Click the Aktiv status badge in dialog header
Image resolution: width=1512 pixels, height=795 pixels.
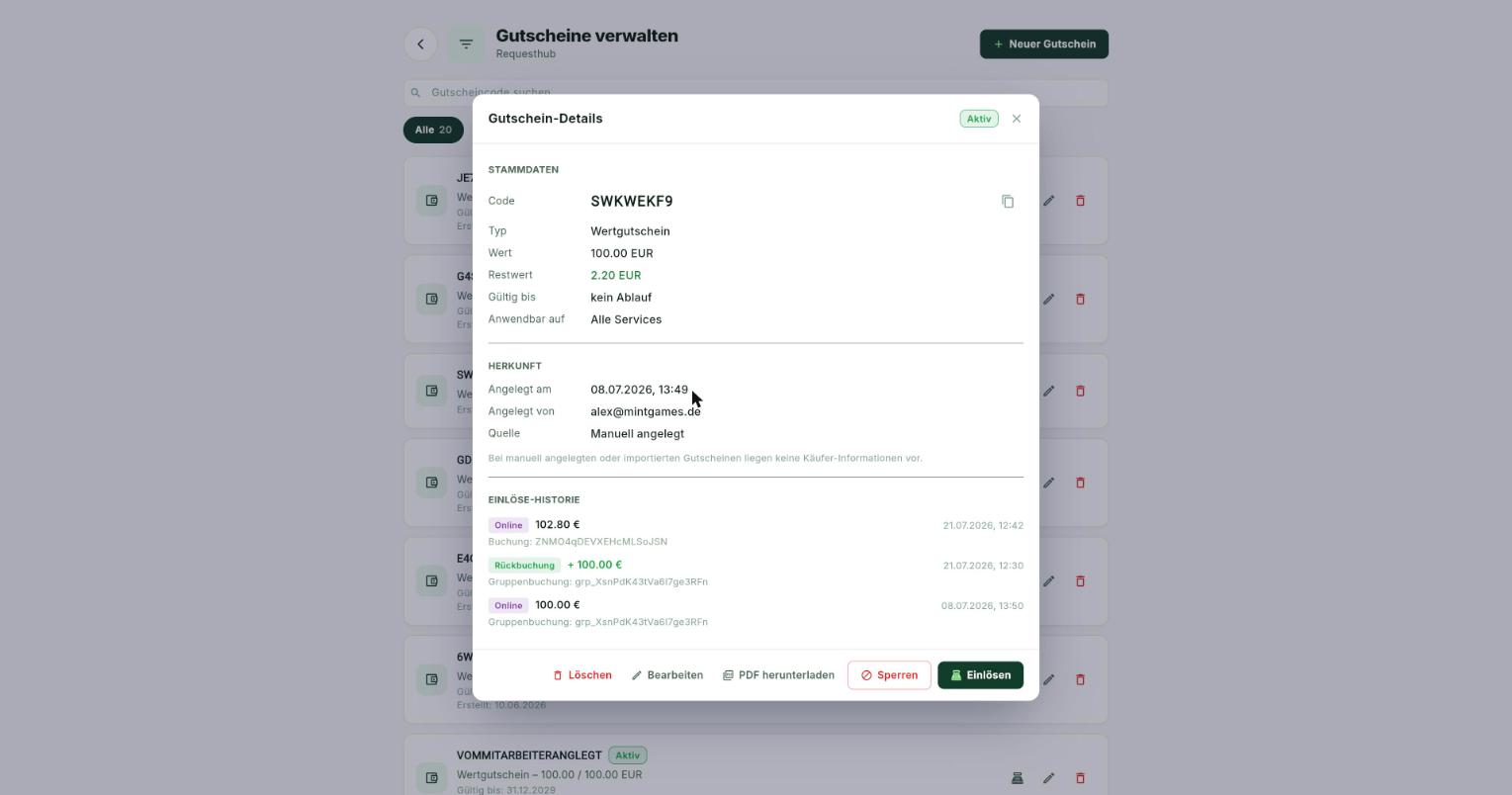(x=979, y=119)
